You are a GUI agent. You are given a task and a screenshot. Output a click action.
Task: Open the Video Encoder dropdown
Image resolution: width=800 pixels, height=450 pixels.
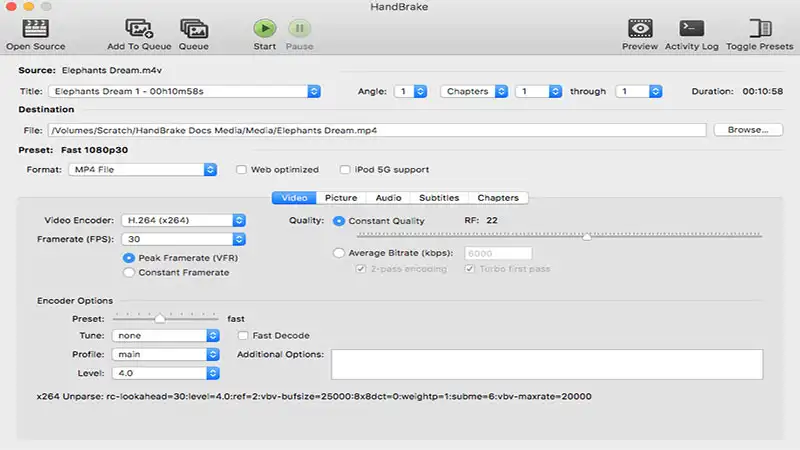point(183,220)
